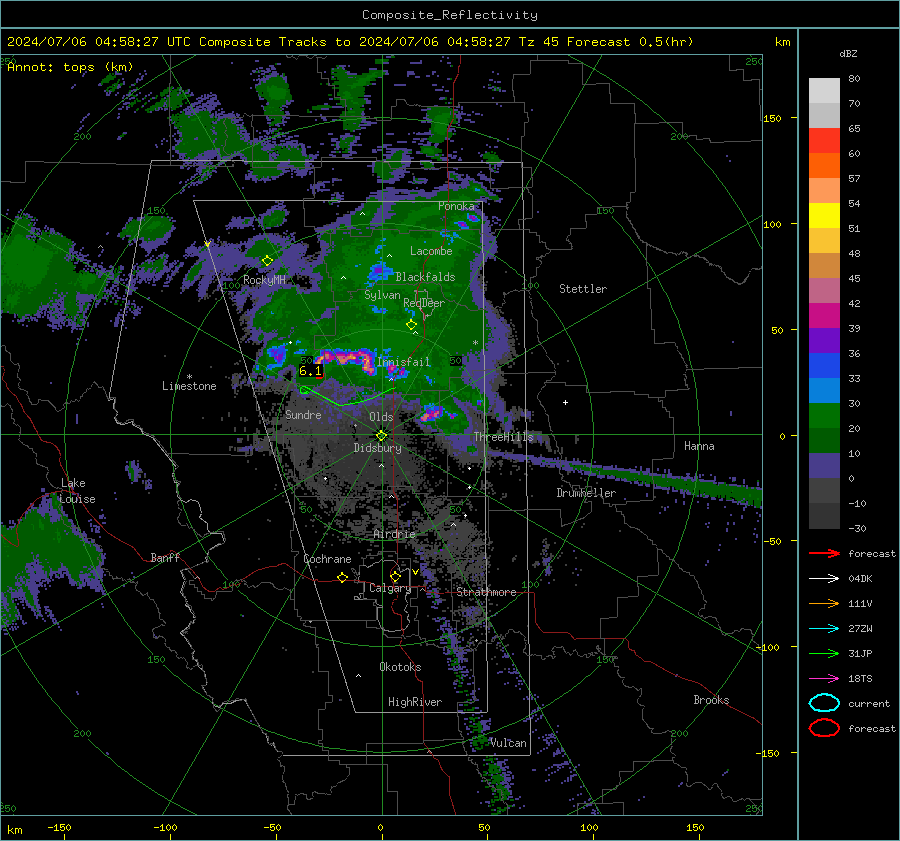
Task: Click the Ponoka city label
Action: 456,206
